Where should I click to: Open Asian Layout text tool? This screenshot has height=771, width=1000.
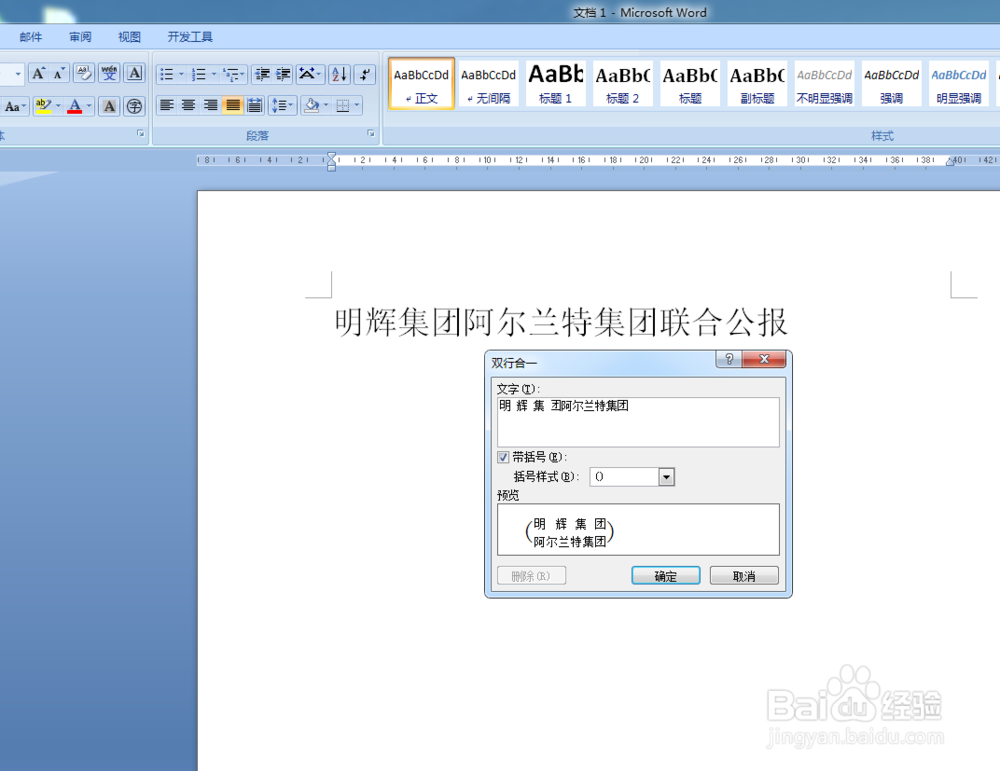pos(310,75)
